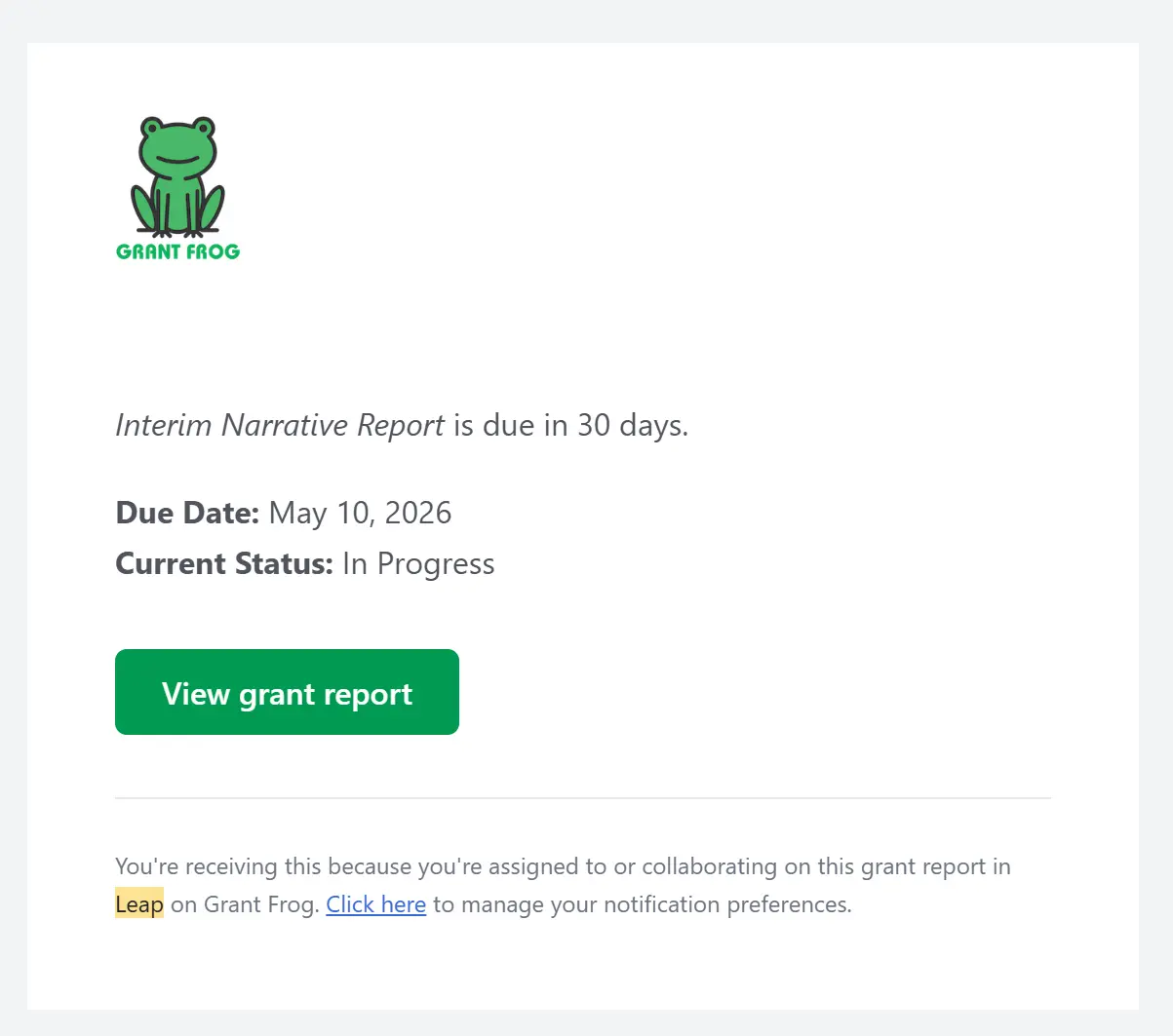
Task: Click the Interim Narrative Report title
Action: coord(279,425)
